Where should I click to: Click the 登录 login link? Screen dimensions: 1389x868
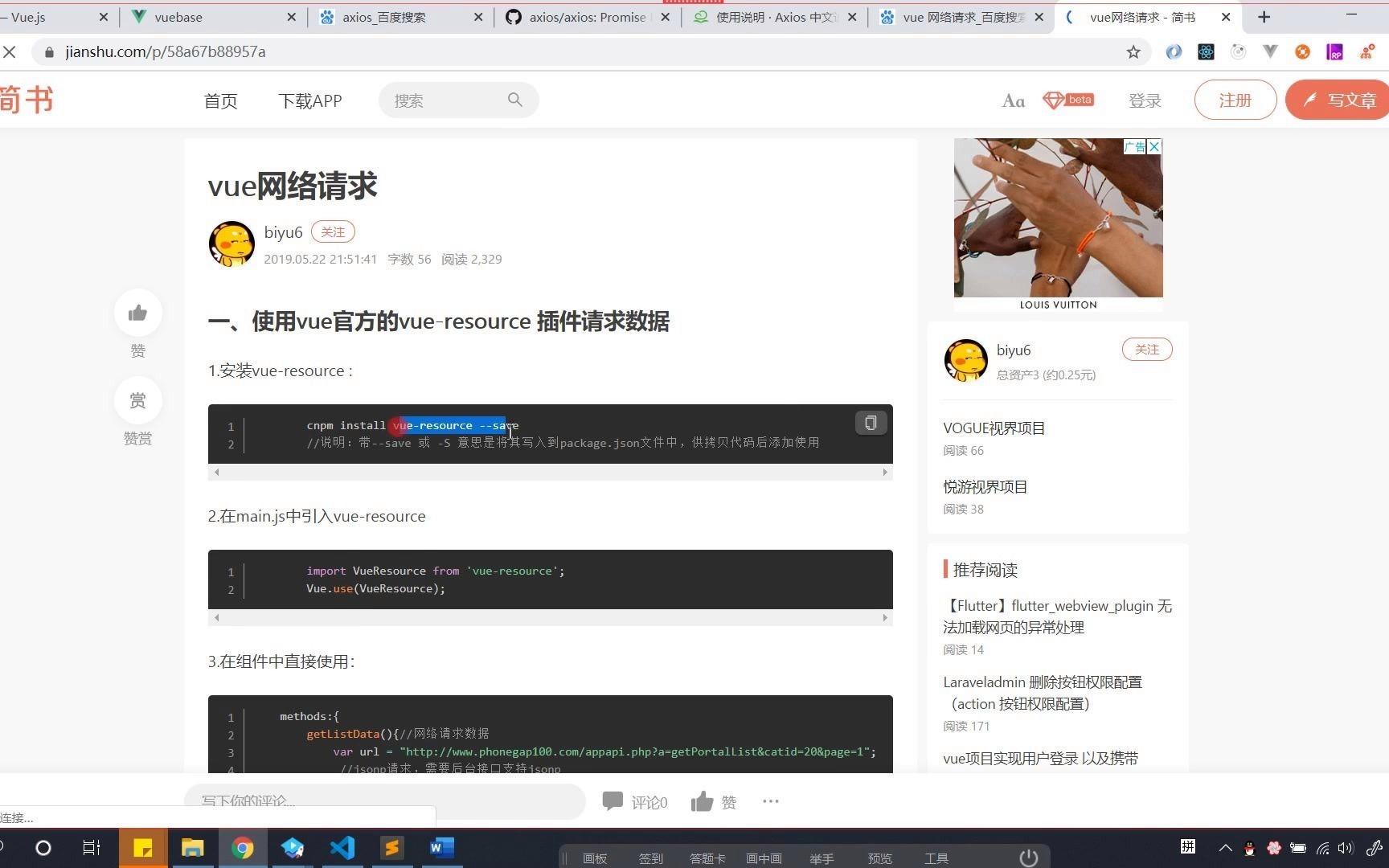tap(1145, 100)
